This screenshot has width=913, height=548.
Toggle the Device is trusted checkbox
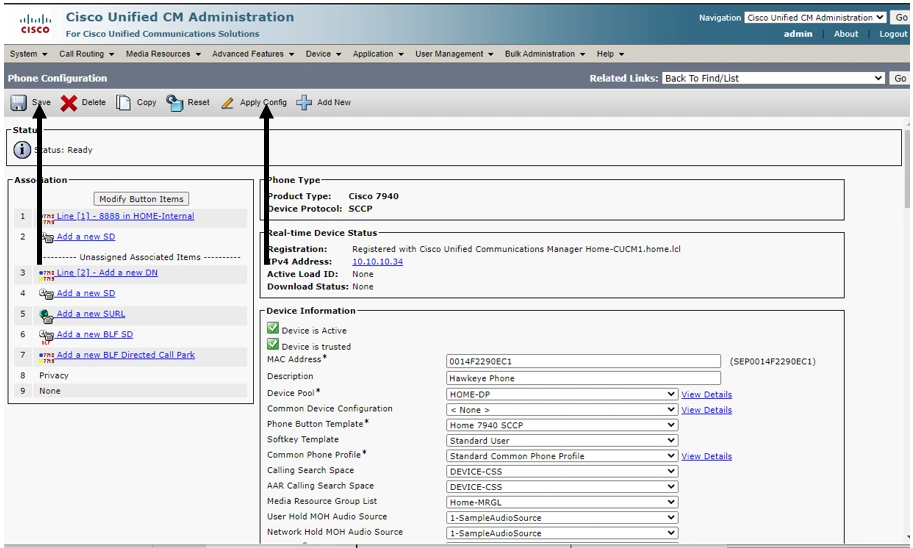point(273,345)
